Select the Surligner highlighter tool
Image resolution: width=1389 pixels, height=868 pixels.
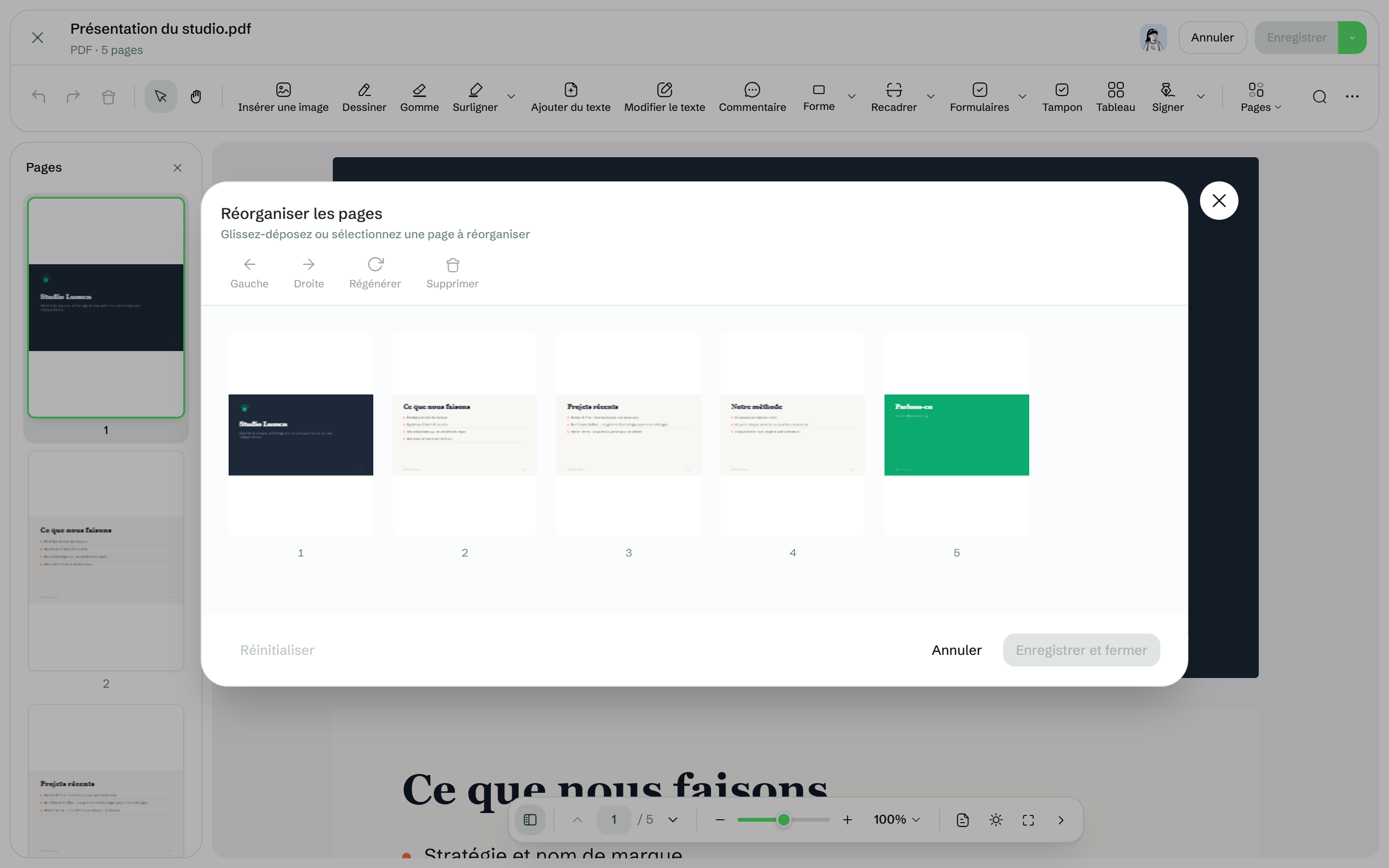click(475, 97)
